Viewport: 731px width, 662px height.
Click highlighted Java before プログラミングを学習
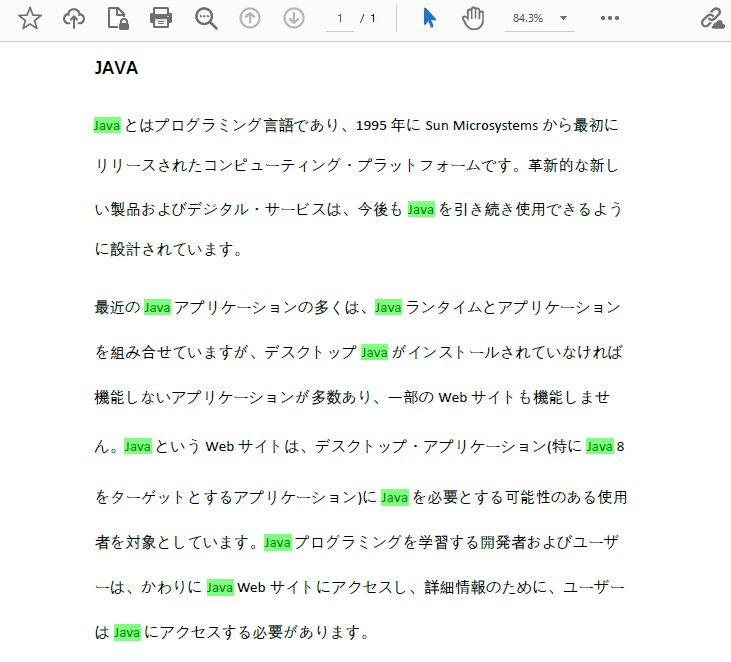(x=278, y=542)
